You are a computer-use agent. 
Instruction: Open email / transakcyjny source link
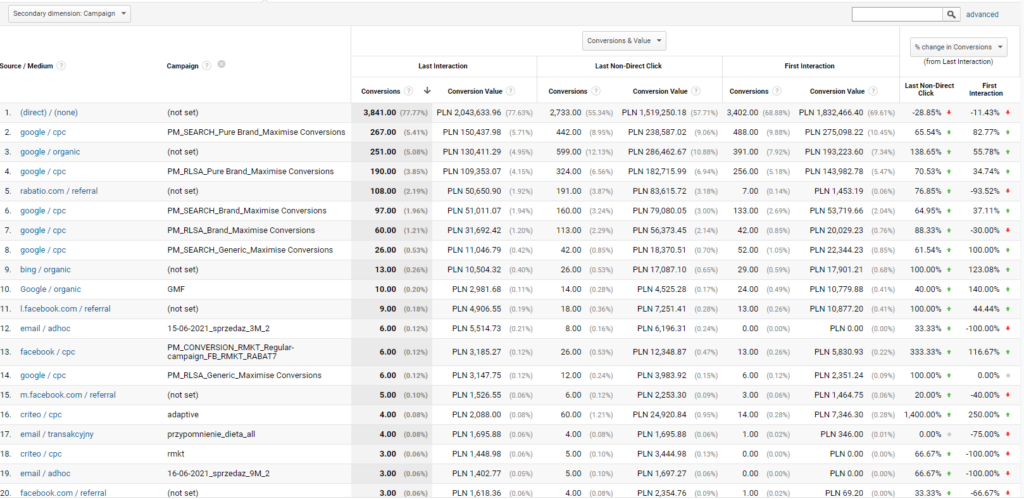point(57,434)
